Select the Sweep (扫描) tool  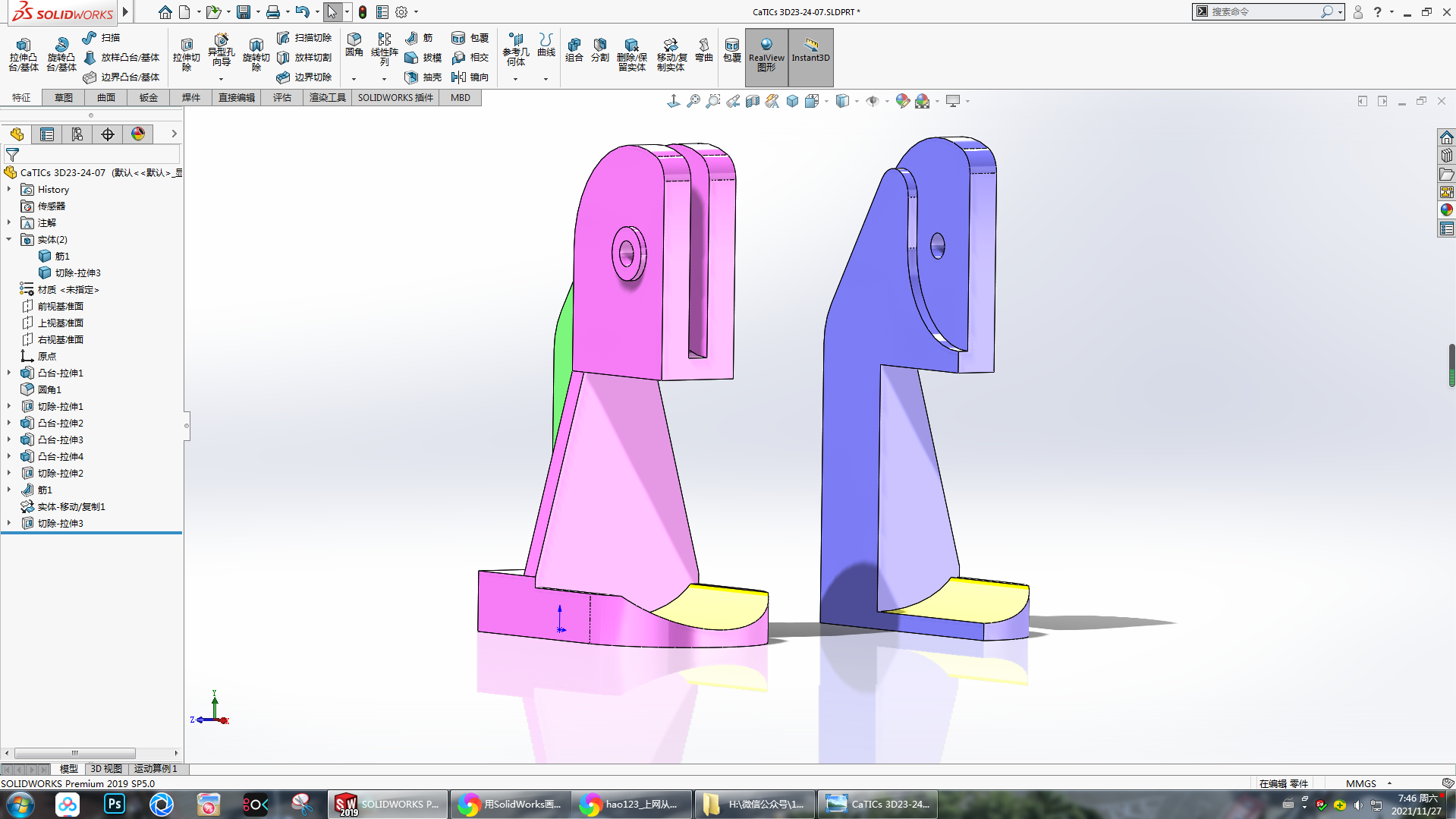pos(101,37)
